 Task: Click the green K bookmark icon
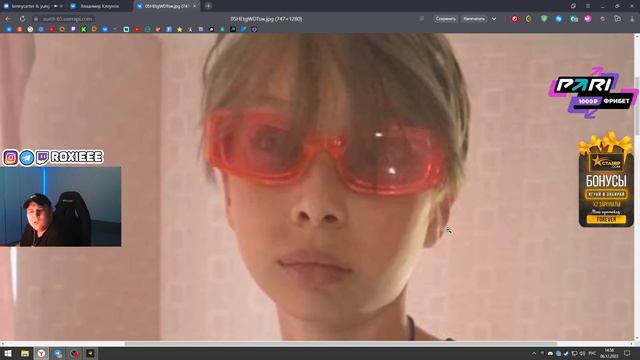click(84, 29)
